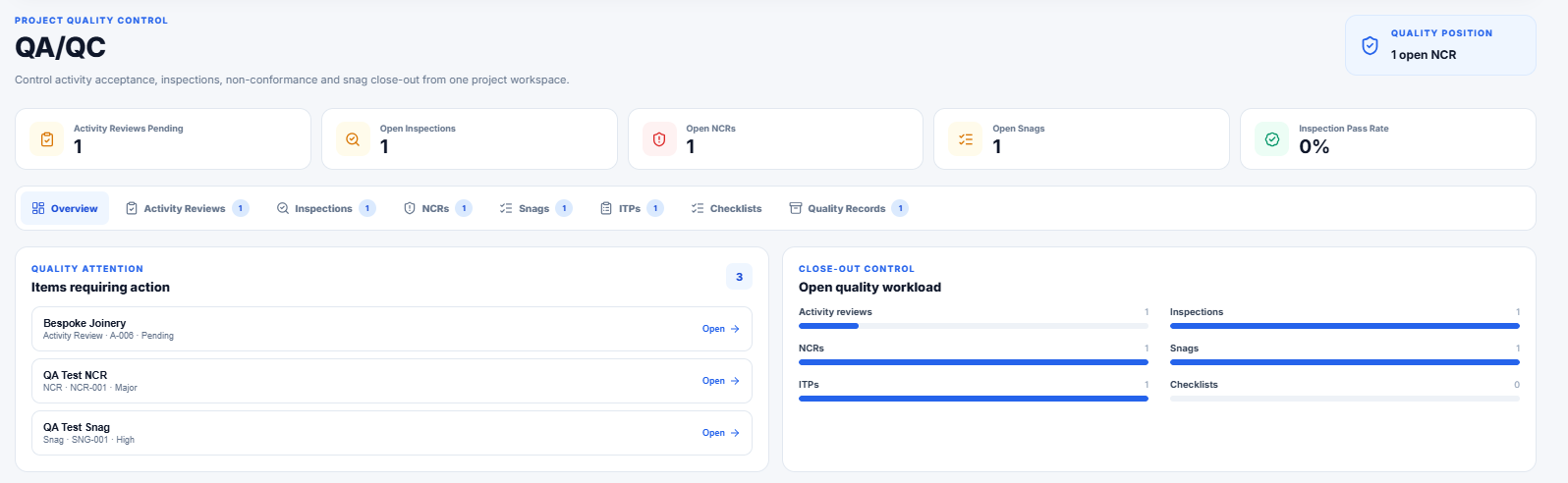Click the Activity reviews workload progress bar

pos(974,326)
